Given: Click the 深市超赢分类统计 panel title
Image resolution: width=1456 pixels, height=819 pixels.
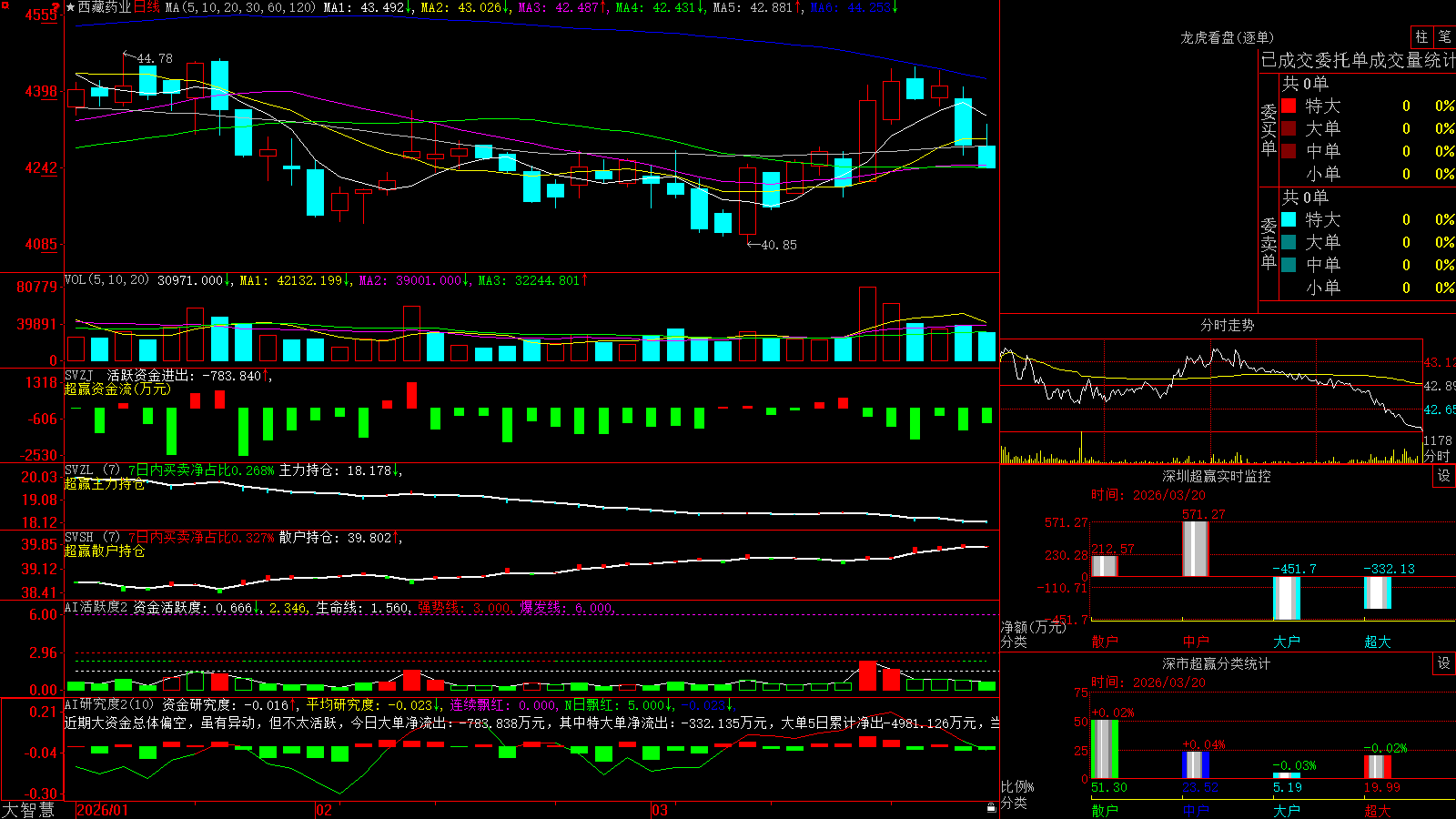Looking at the screenshot, I should click(1217, 663).
